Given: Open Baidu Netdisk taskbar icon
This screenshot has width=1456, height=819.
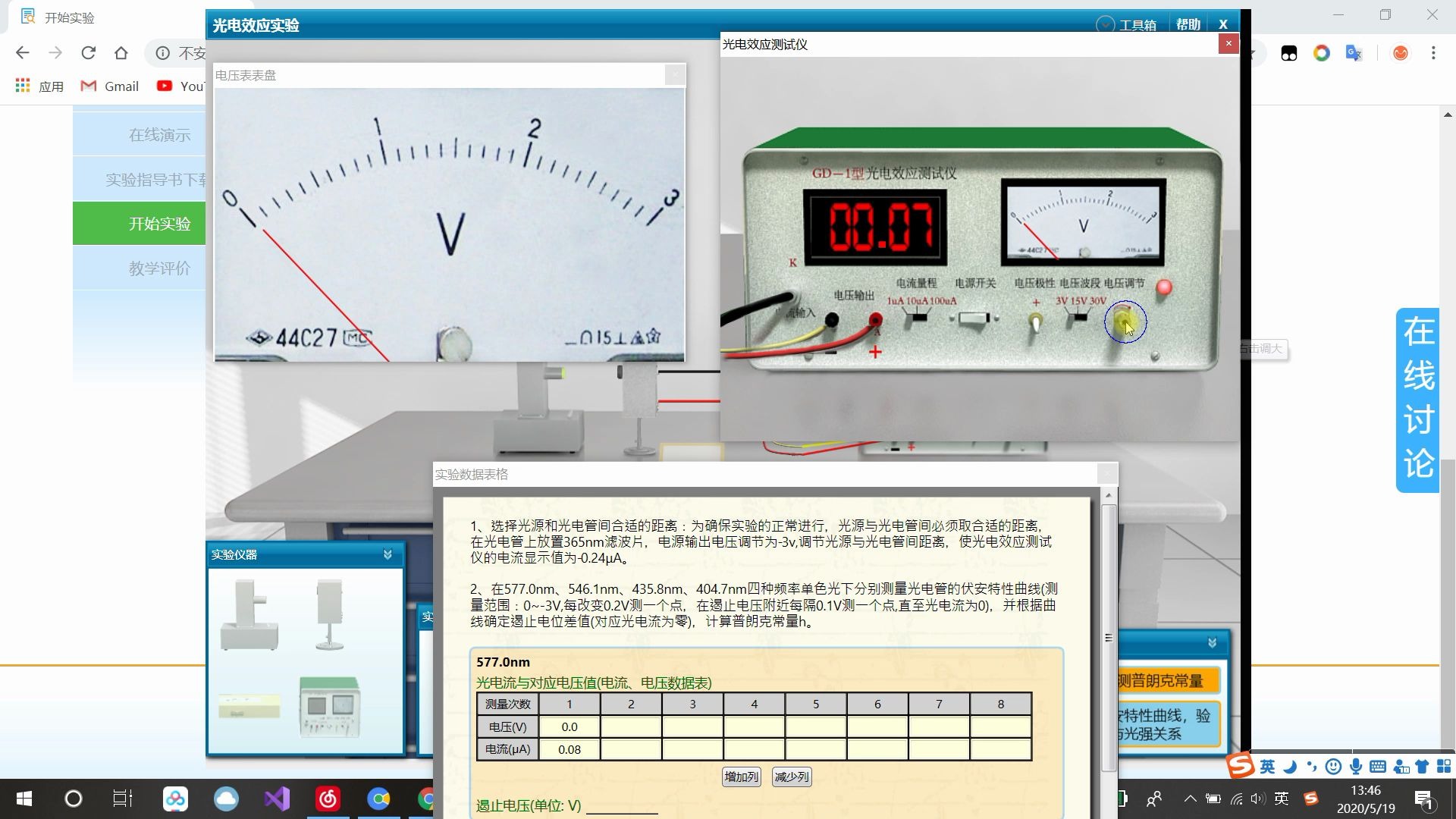Looking at the screenshot, I should [x=175, y=799].
